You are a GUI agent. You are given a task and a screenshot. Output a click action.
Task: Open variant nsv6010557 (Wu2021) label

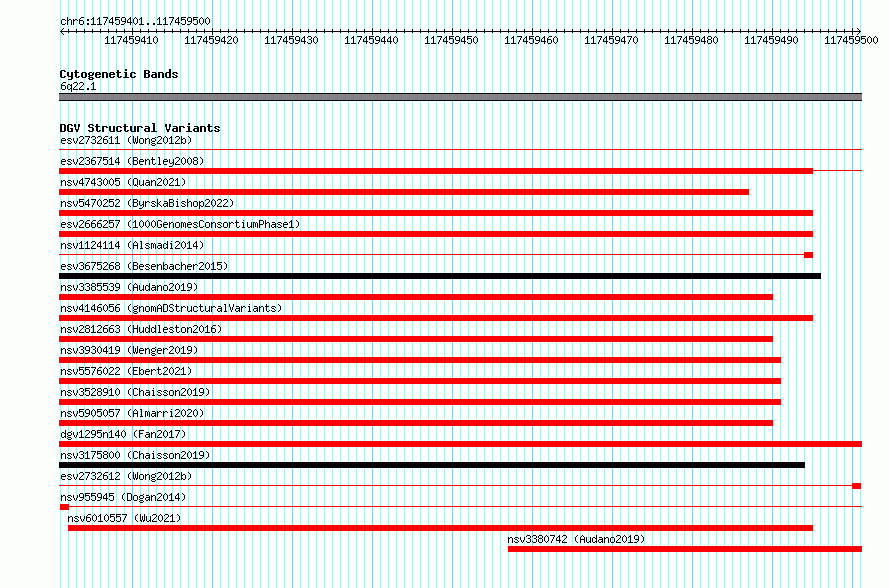[x=124, y=518]
